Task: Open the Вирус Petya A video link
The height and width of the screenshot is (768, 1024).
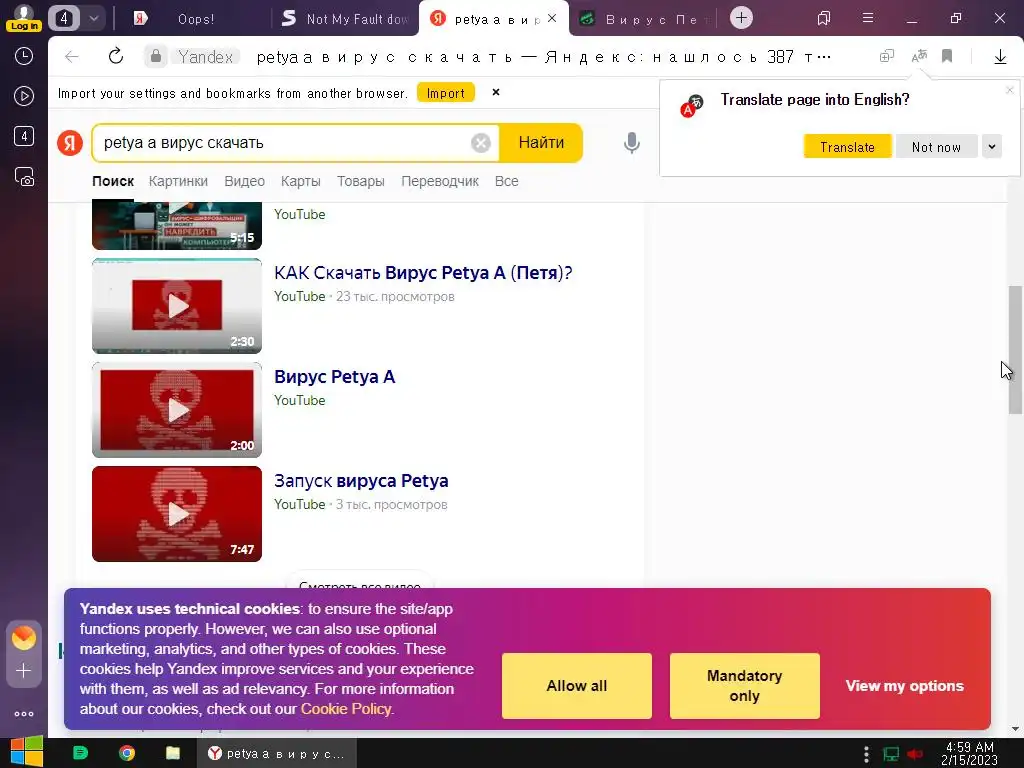Action: (x=334, y=377)
